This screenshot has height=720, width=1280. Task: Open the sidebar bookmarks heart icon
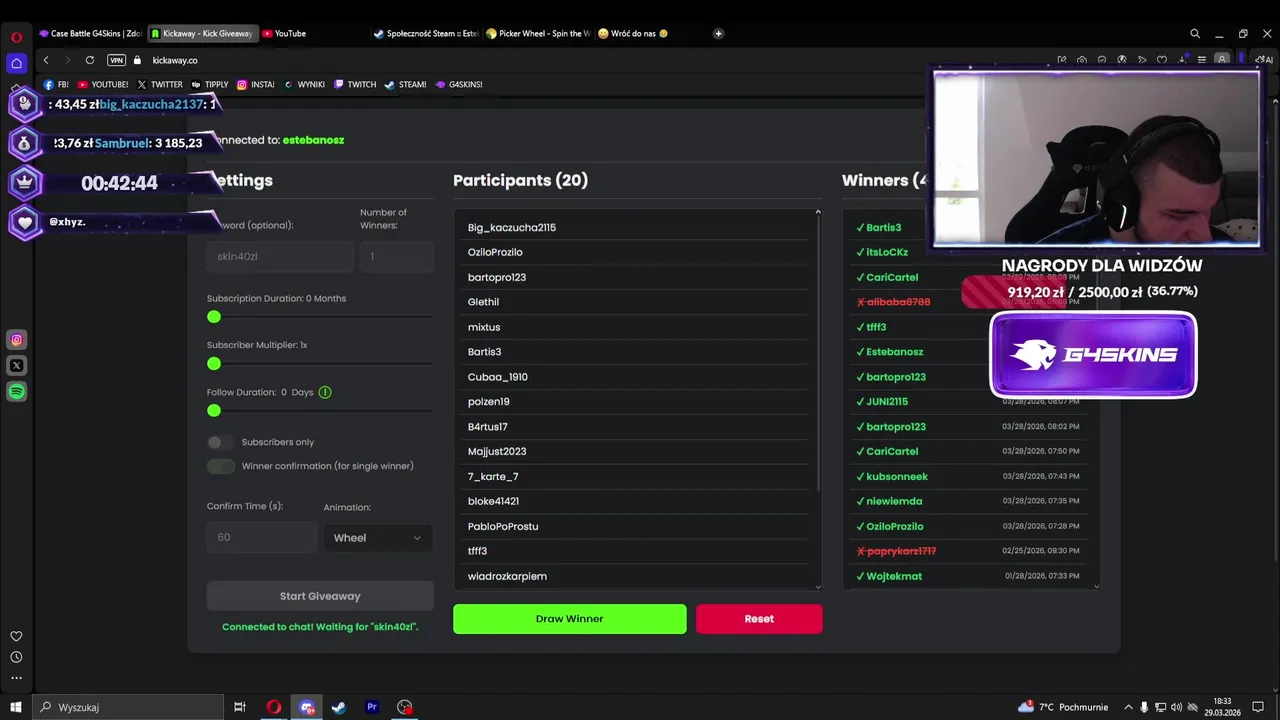[x=16, y=636]
